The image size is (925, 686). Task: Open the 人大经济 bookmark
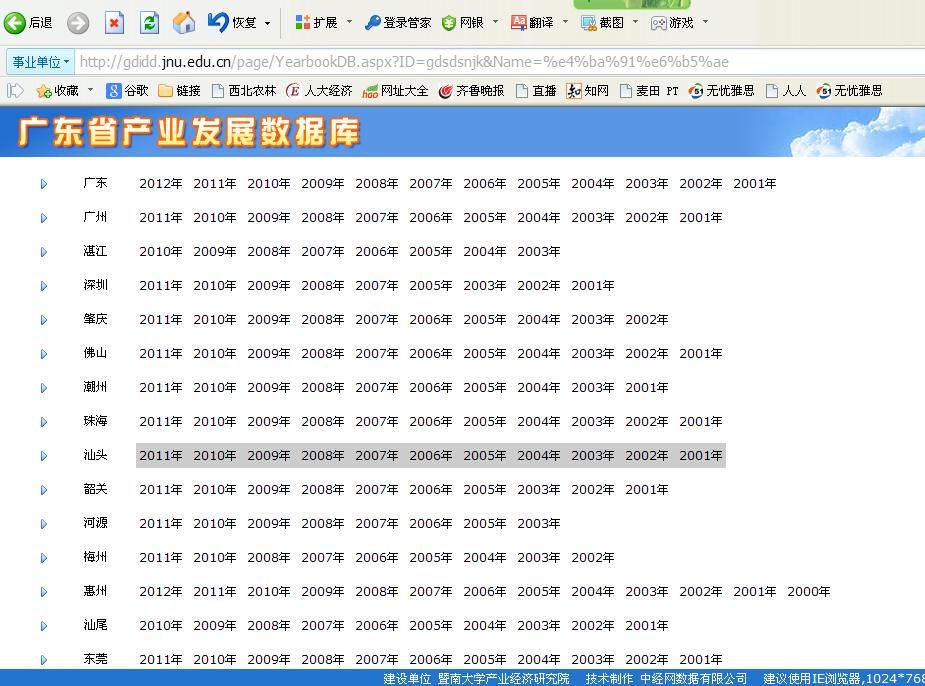tap(319, 91)
